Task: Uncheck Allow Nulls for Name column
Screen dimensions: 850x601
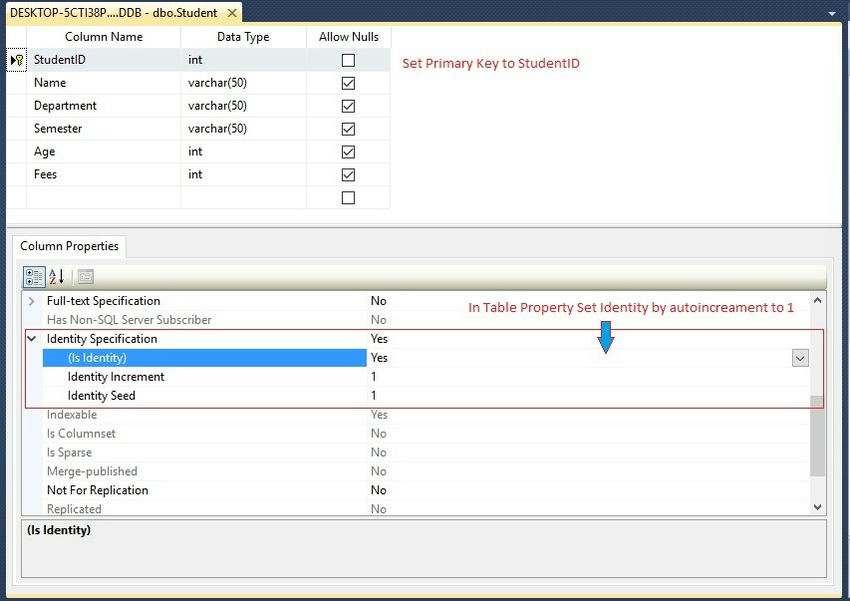Action: tap(348, 83)
